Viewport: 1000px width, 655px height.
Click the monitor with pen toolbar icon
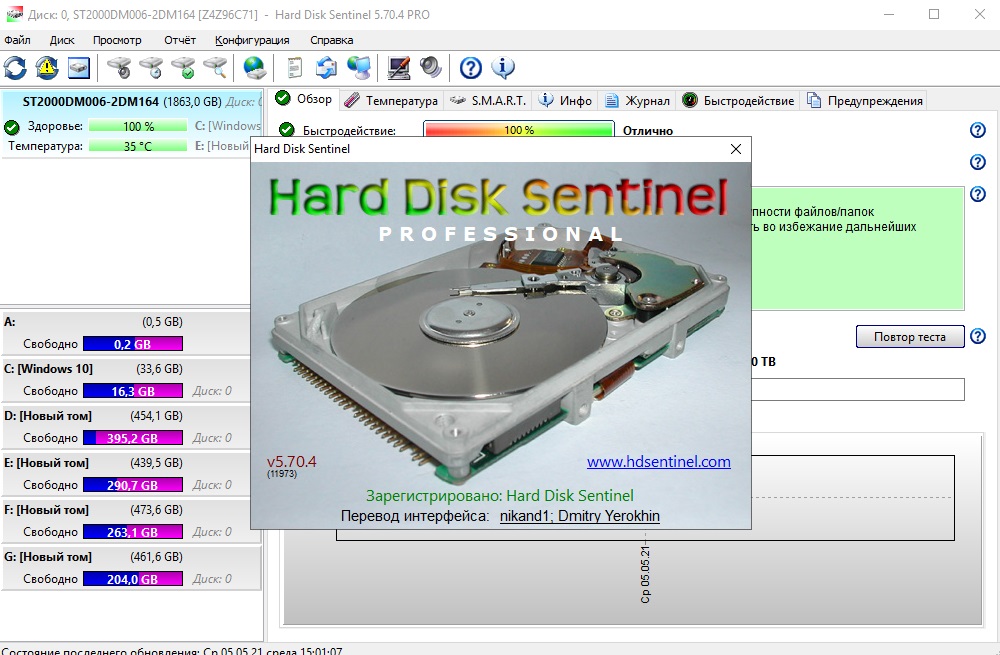(399, 68)
